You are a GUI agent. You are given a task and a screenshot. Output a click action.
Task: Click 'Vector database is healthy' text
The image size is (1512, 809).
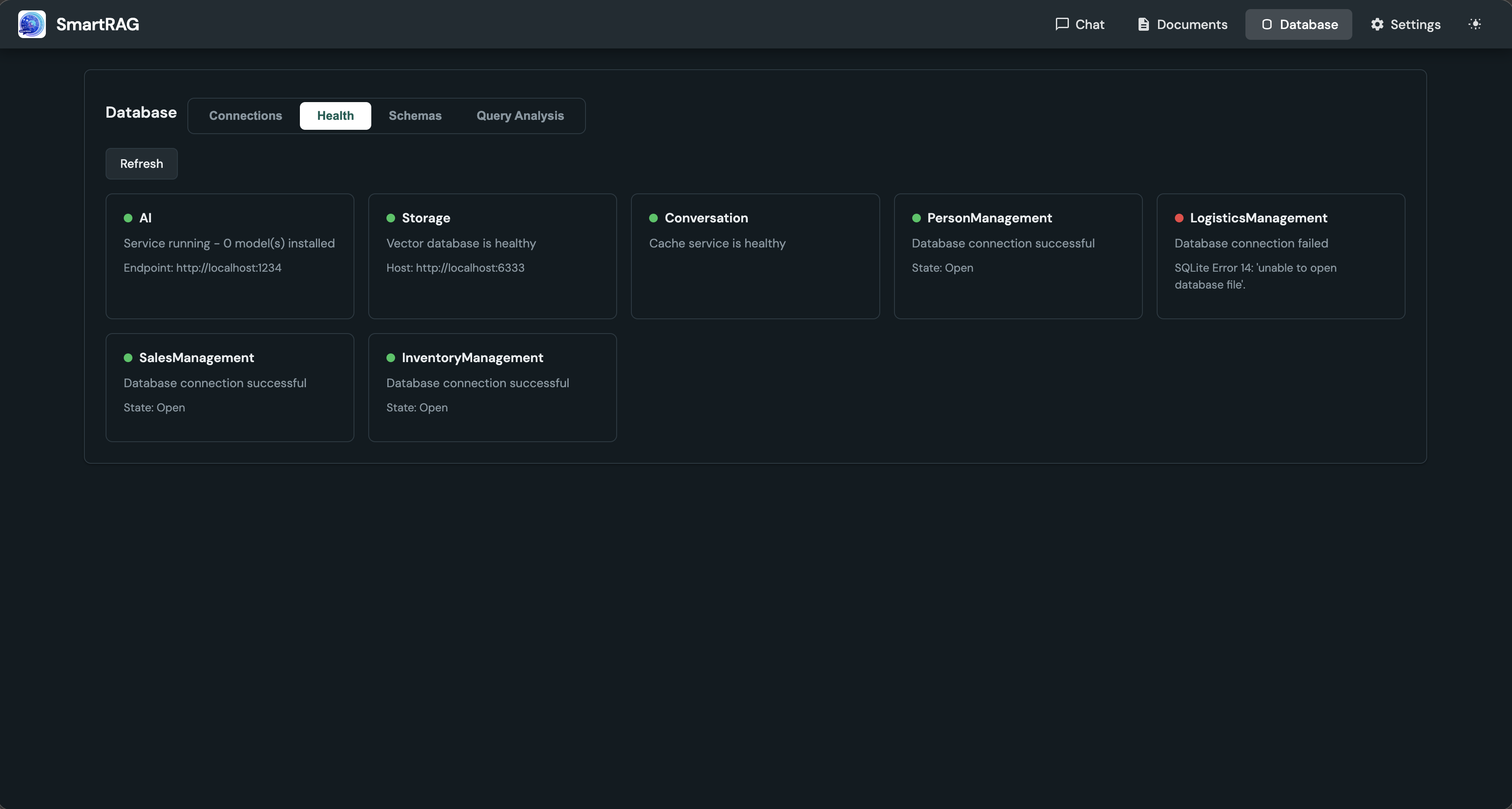[461, 244]
